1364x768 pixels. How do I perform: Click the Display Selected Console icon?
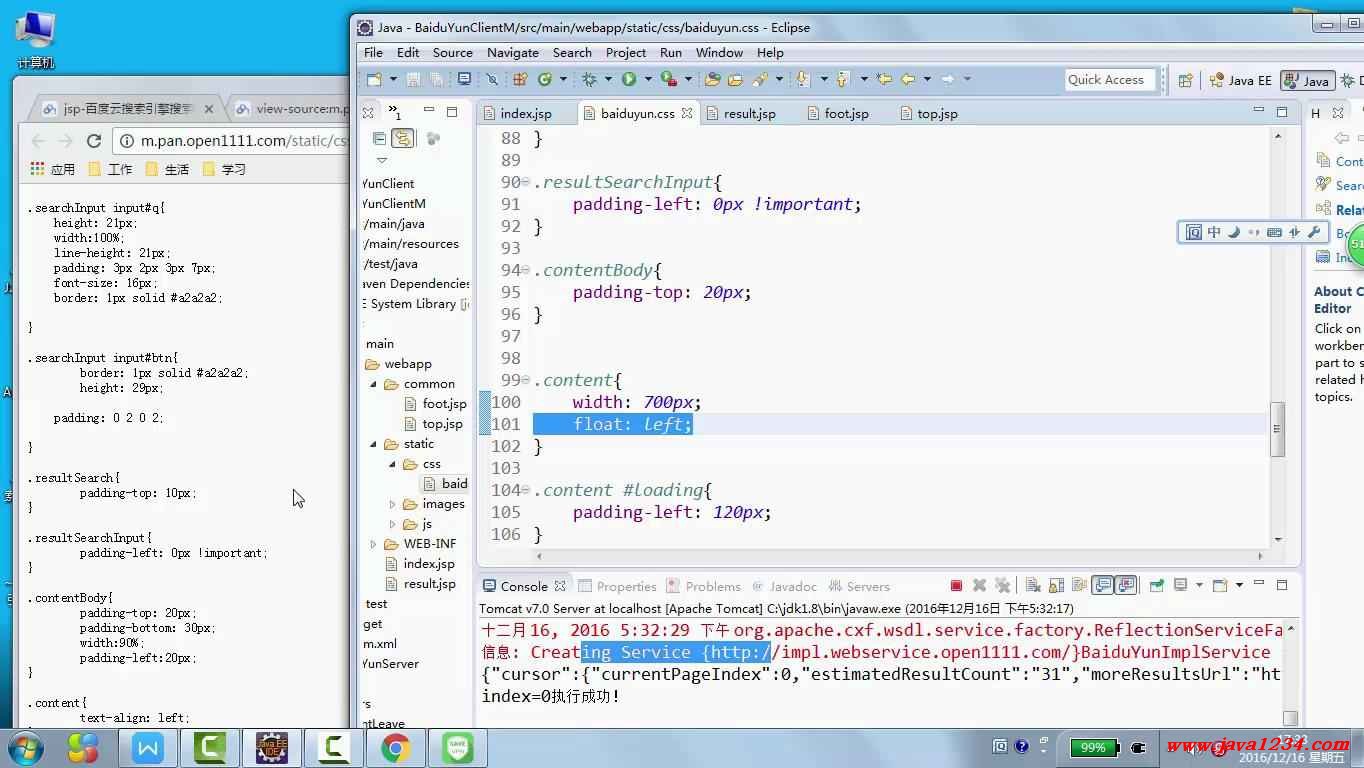coord(1180,586)
